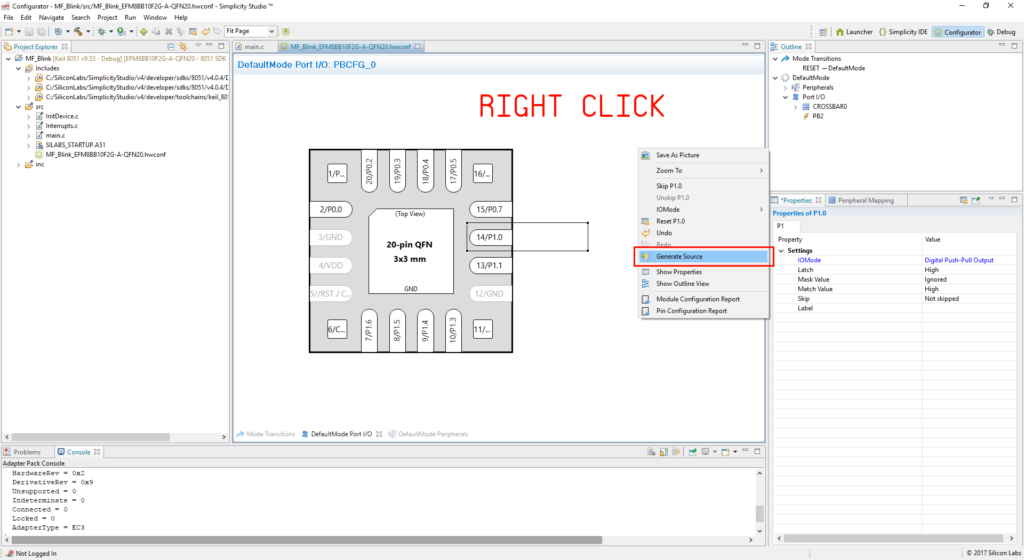Image resolution: width=1024 pixels, height=560 pixels.
Task: Switch to the main.c editor tab
Action: [x=254, y=47]
